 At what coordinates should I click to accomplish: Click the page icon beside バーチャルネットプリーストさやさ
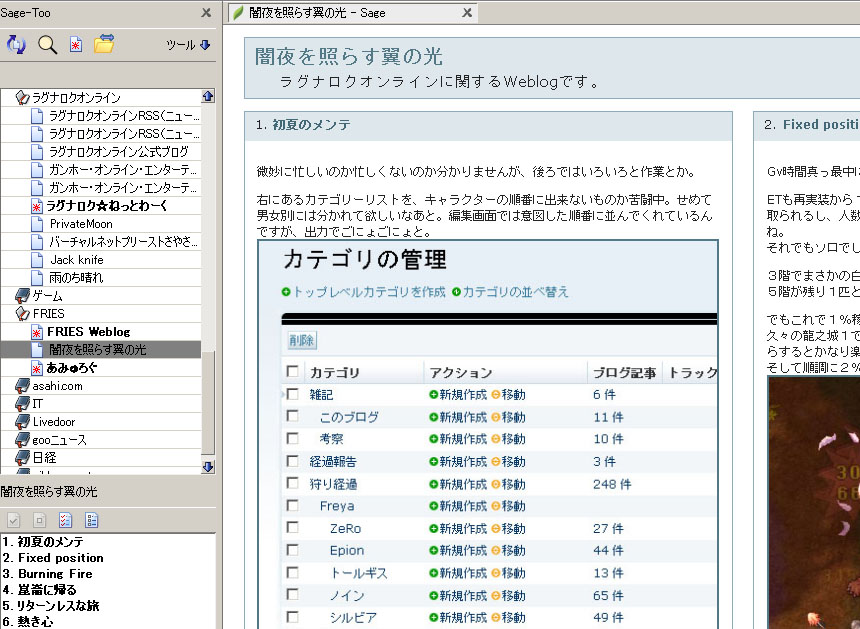click(37, 242)
